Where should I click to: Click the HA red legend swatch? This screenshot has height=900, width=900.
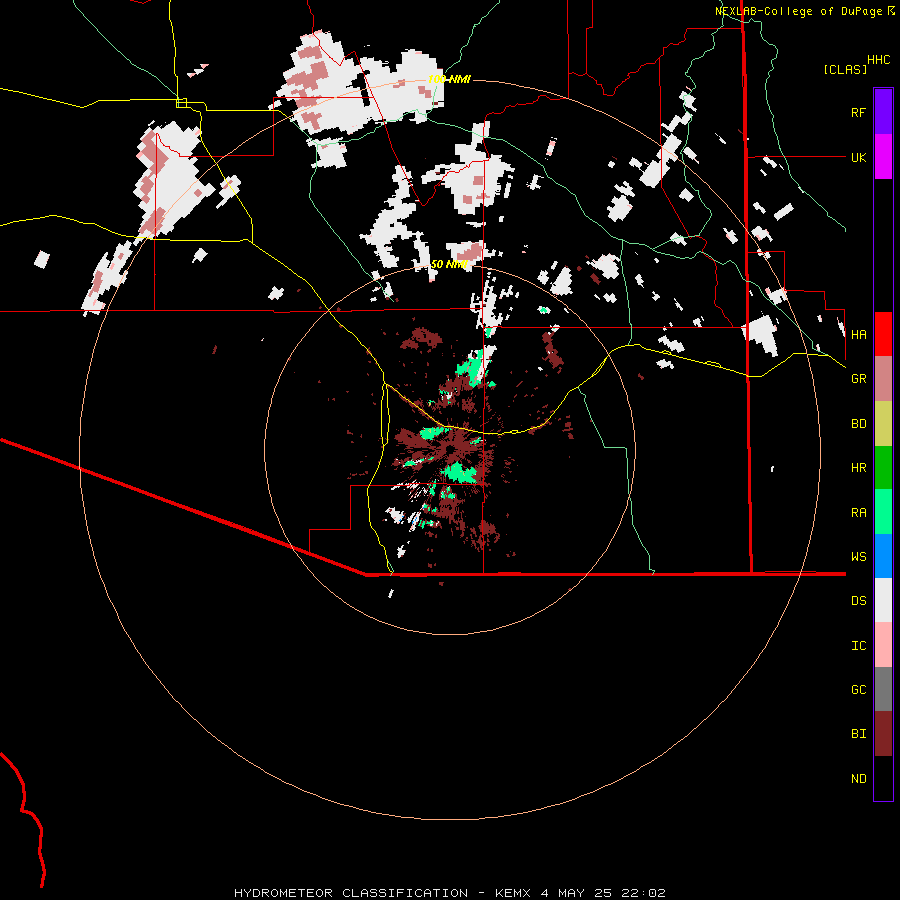pyautogui.click(x=883, y=334)
